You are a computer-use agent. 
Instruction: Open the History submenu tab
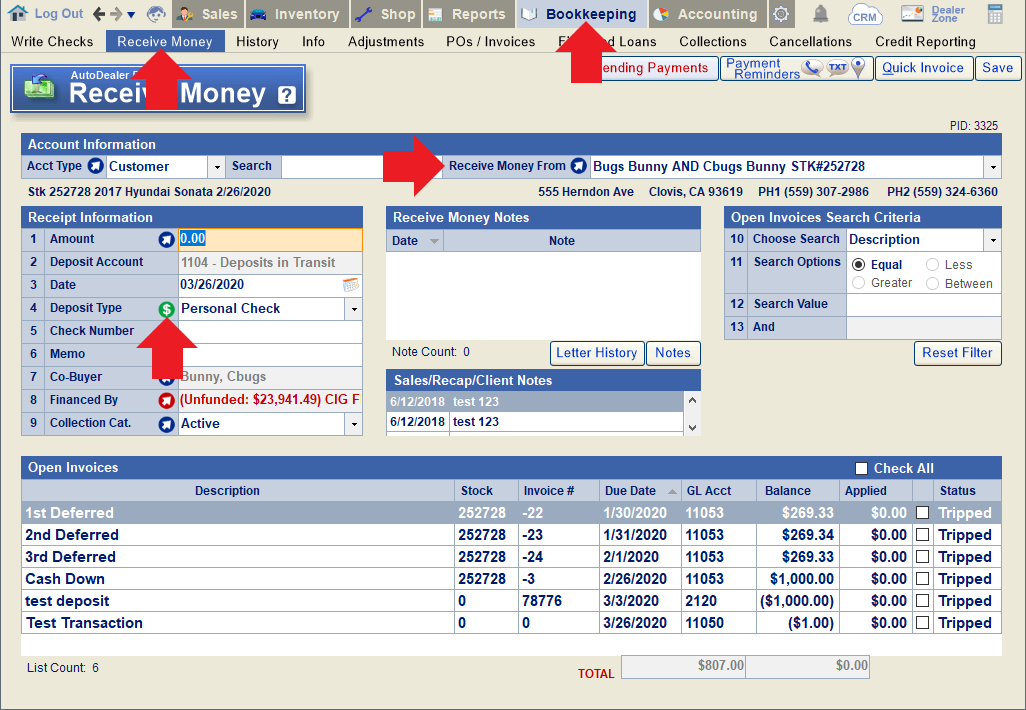point(257,42)
